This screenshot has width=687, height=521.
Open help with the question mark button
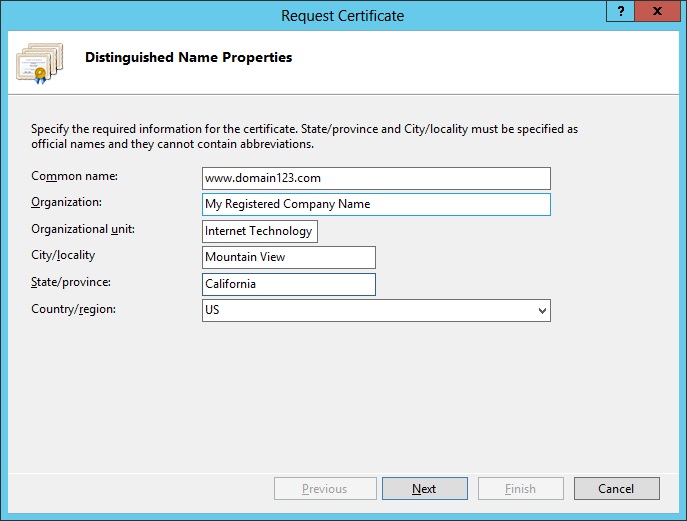tap(620, 10)
